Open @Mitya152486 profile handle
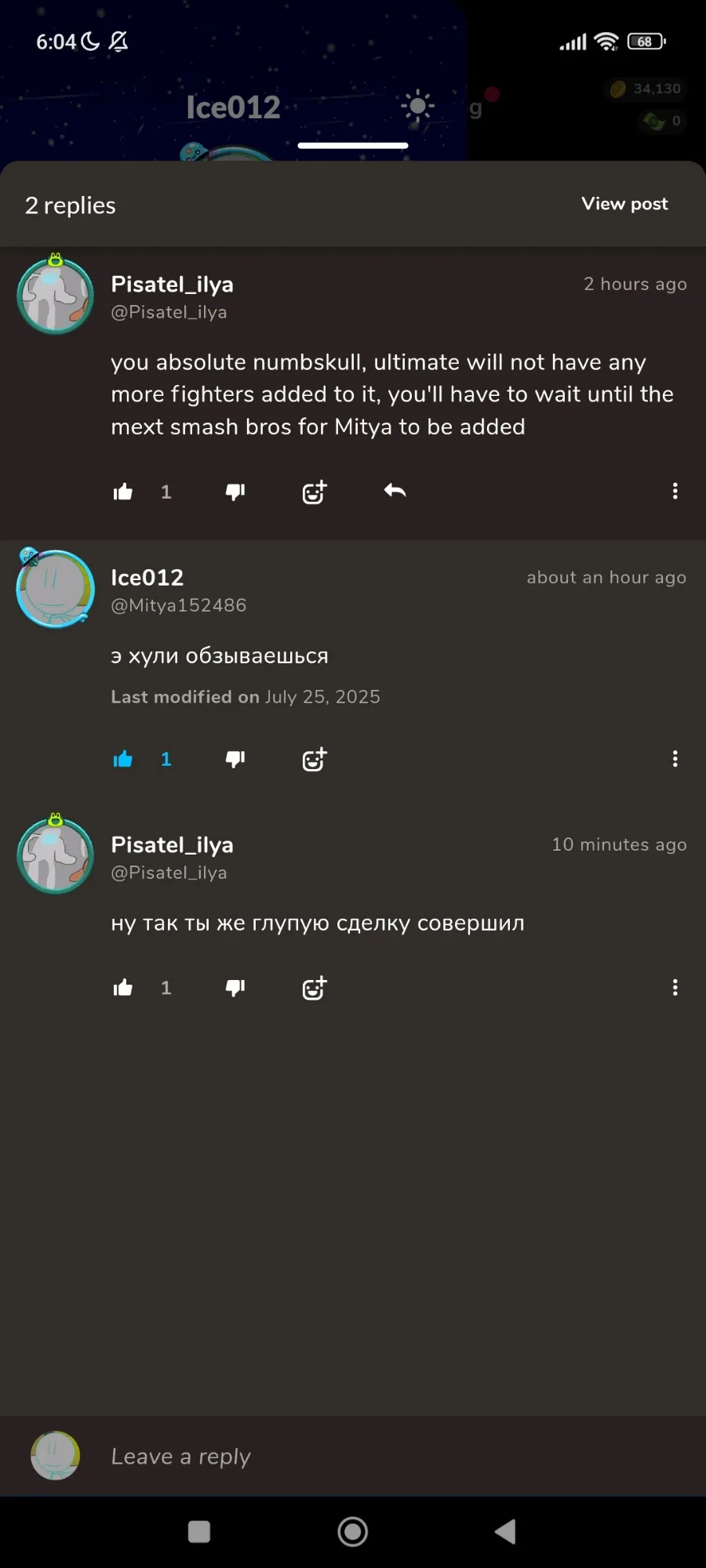Screen dimensions: 706x1568 [179, 605]
